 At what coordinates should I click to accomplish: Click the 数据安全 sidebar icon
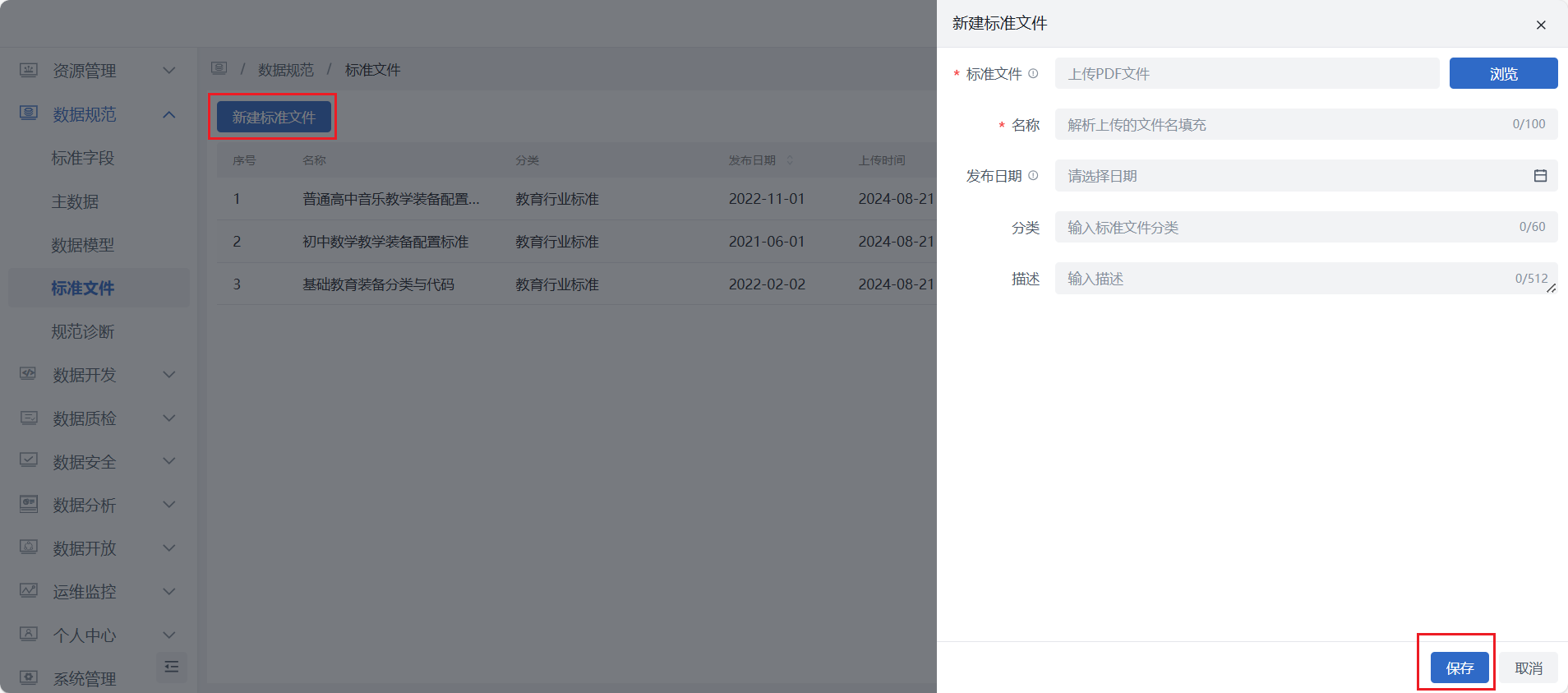(29, 460)
